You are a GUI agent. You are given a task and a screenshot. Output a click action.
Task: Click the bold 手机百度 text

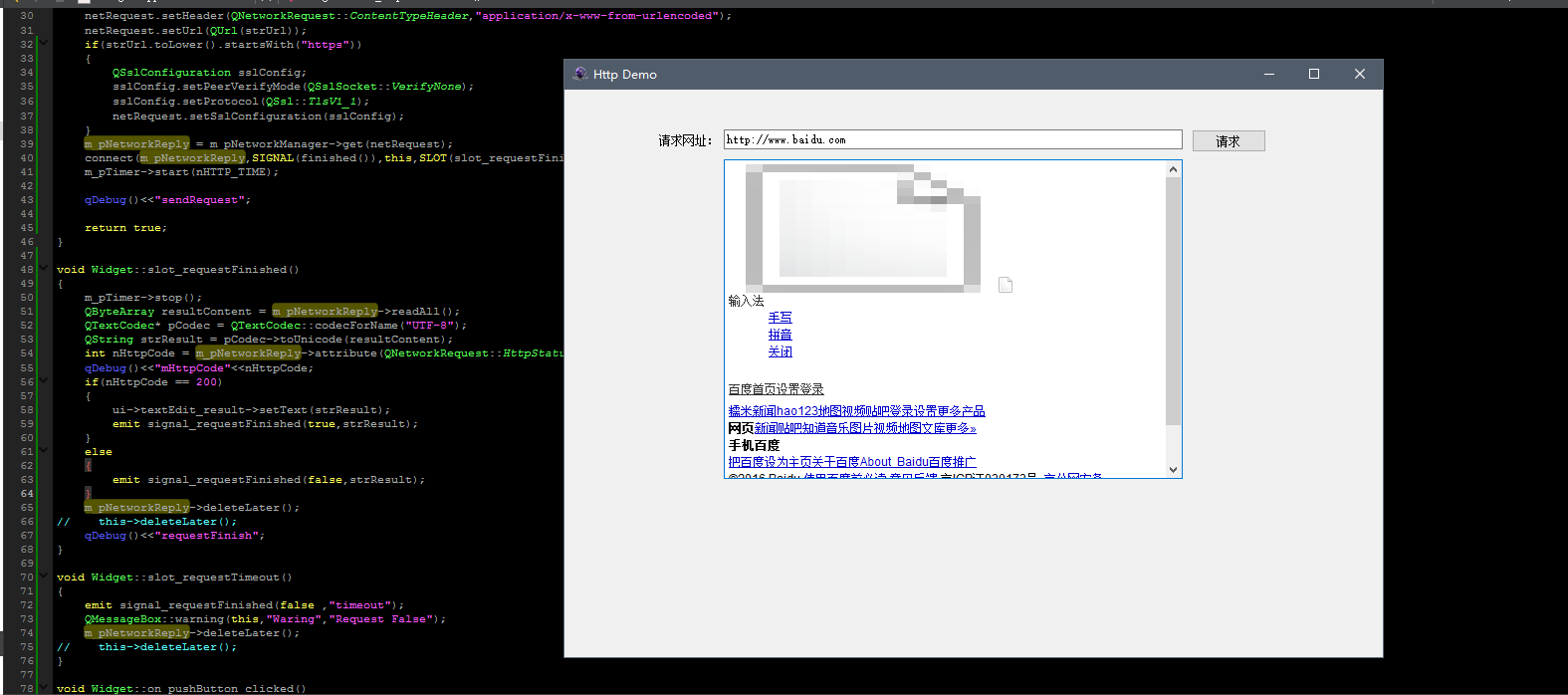[x=754, y=445]
